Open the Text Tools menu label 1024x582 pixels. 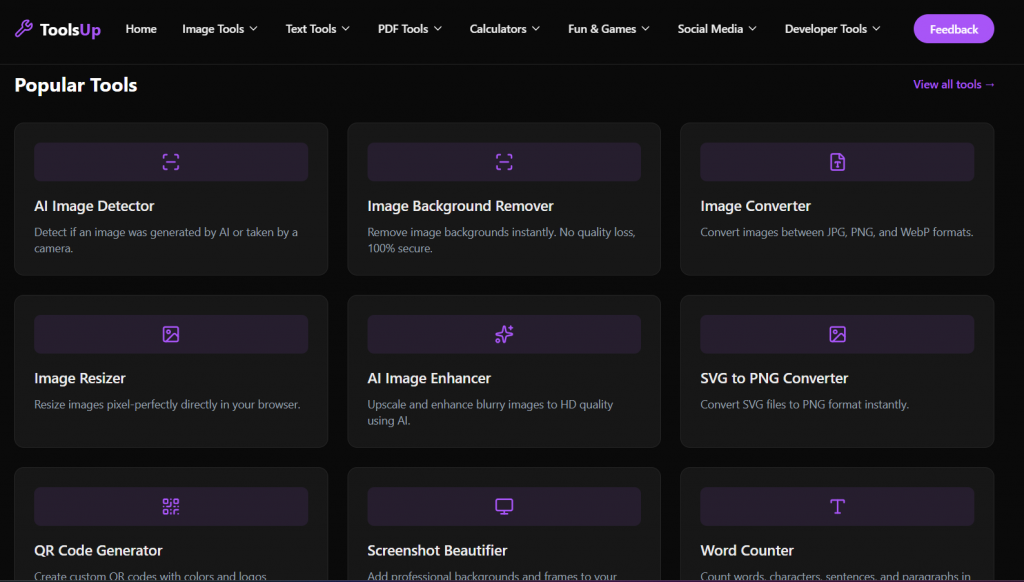tap(311, 29)
